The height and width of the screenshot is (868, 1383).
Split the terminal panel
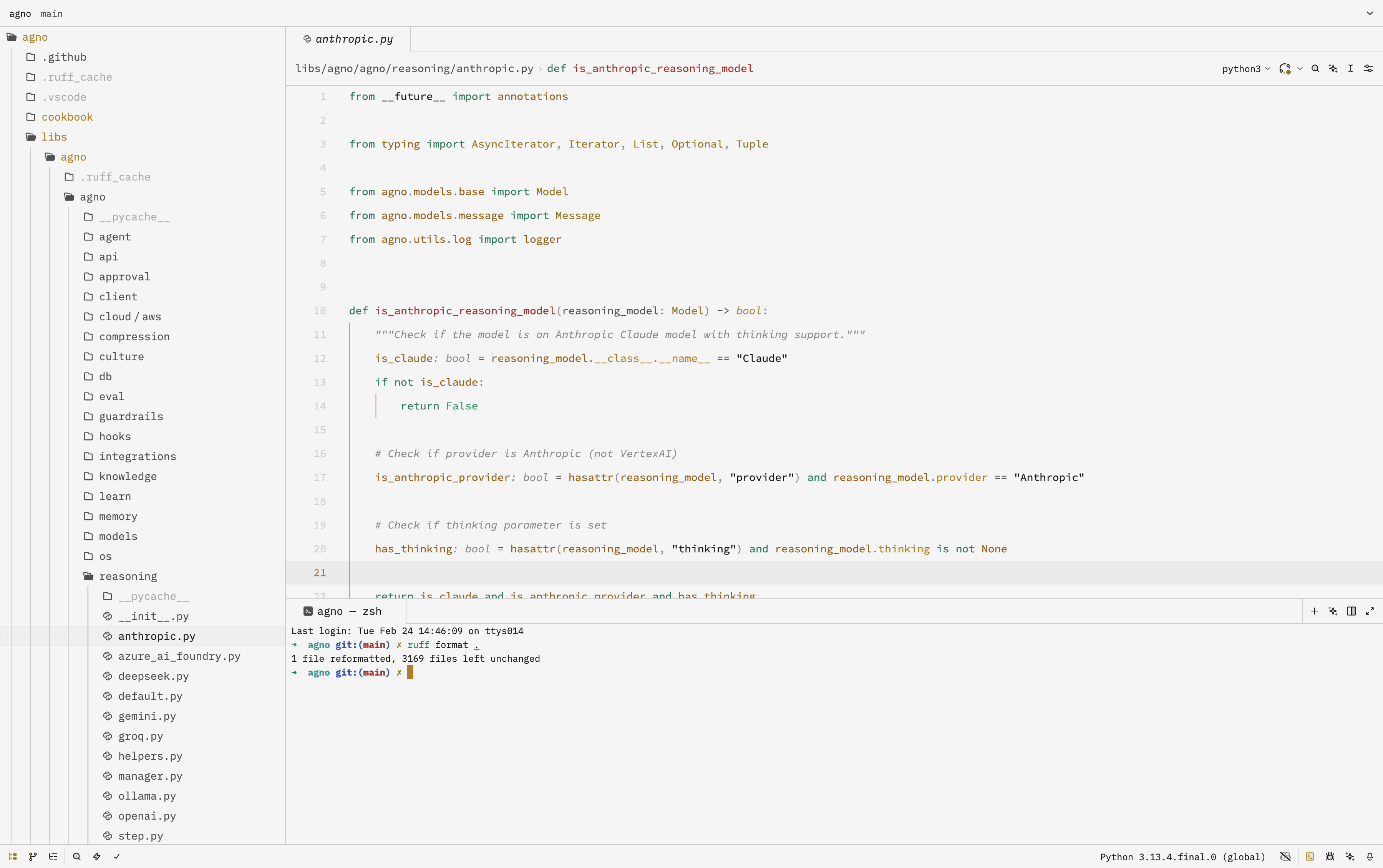[x=1351, y=611]
